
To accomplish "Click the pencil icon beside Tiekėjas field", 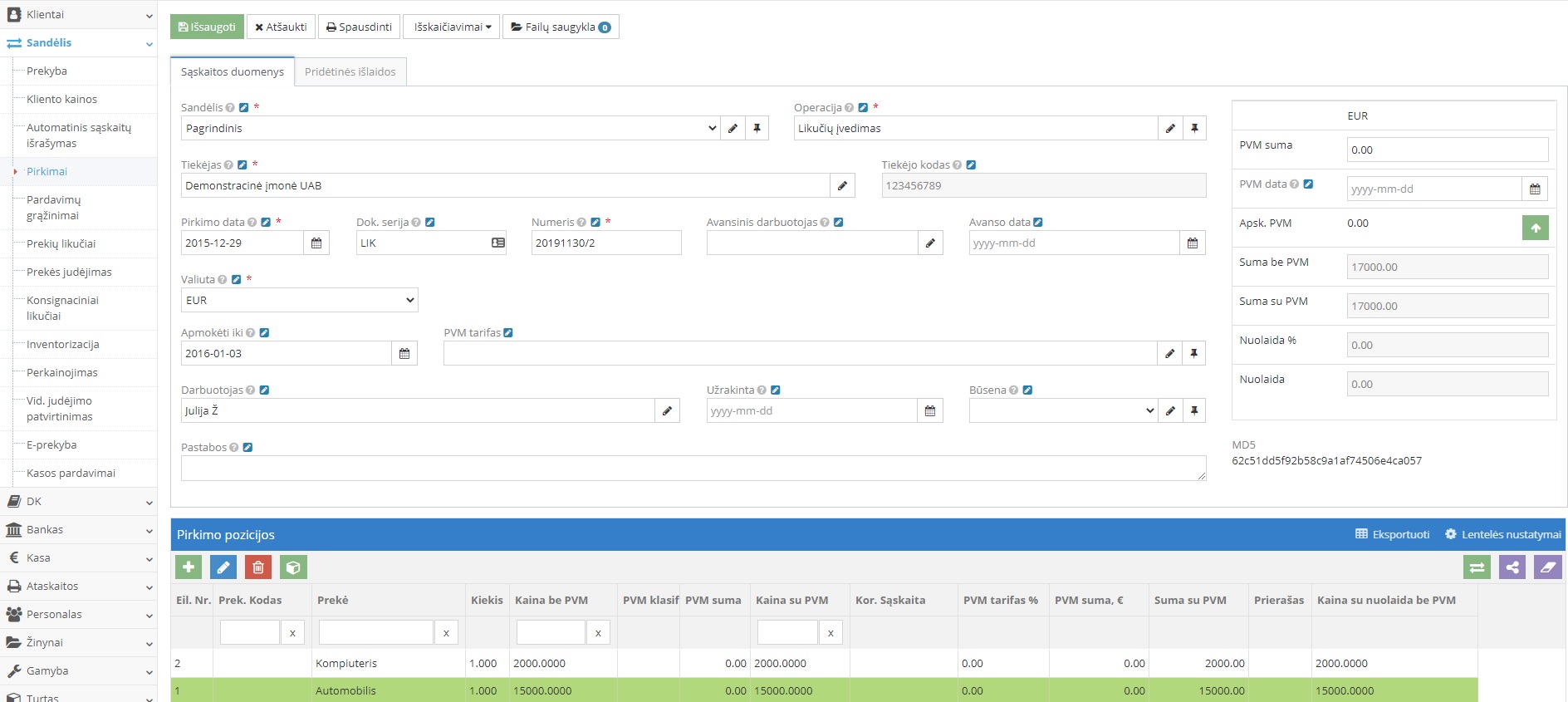I will click(x=842, y=186).
